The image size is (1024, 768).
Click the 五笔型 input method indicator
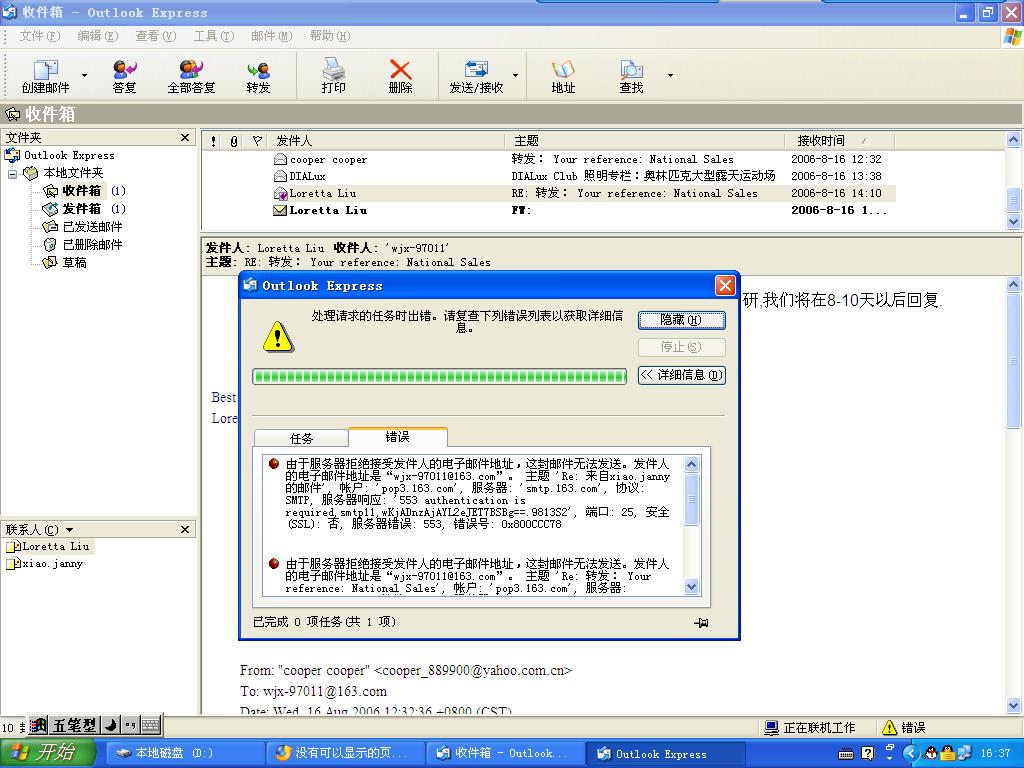[x=74, y=725]
